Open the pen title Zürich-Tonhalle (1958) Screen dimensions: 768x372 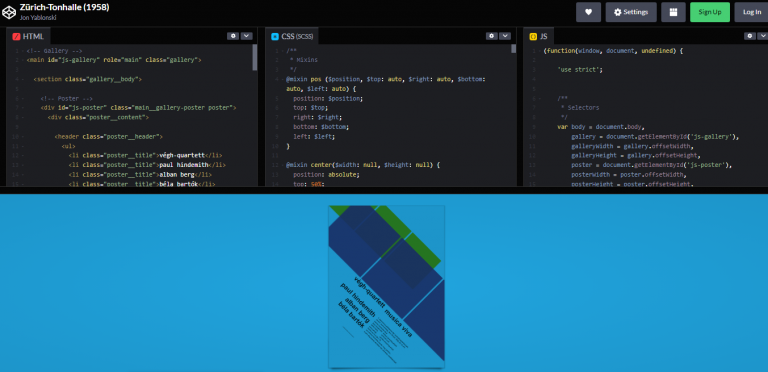pos(64,7)
